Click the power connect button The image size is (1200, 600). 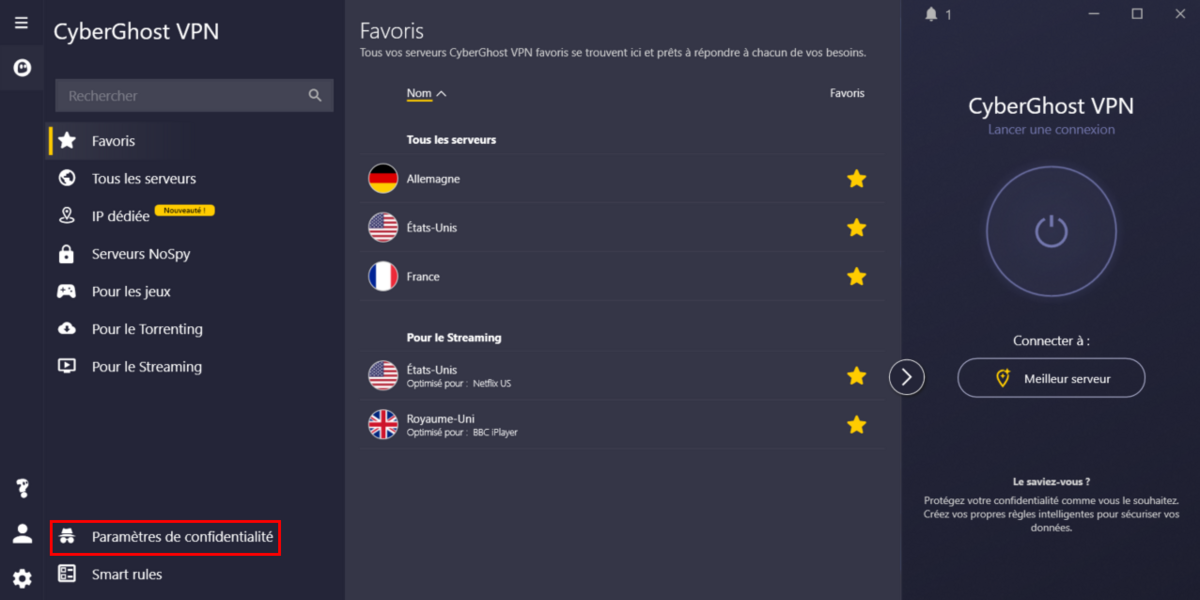(x=1051, y=231)
